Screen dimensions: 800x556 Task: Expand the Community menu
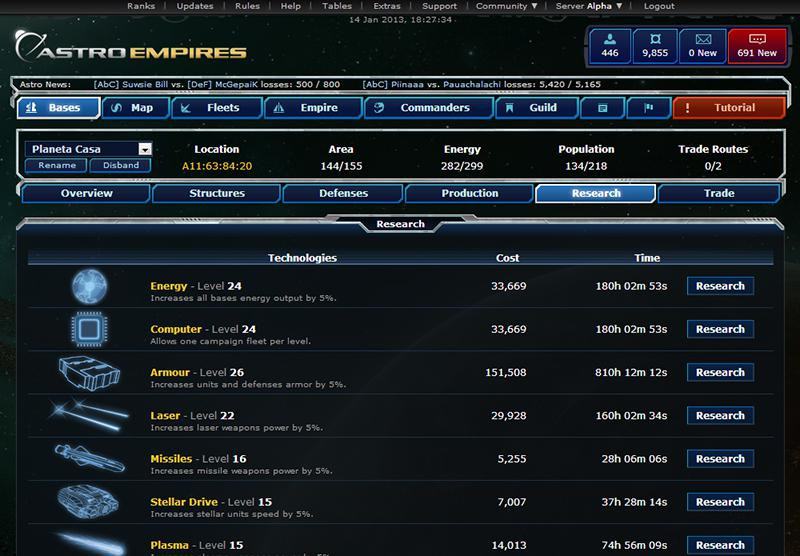(x=506, y=6)
